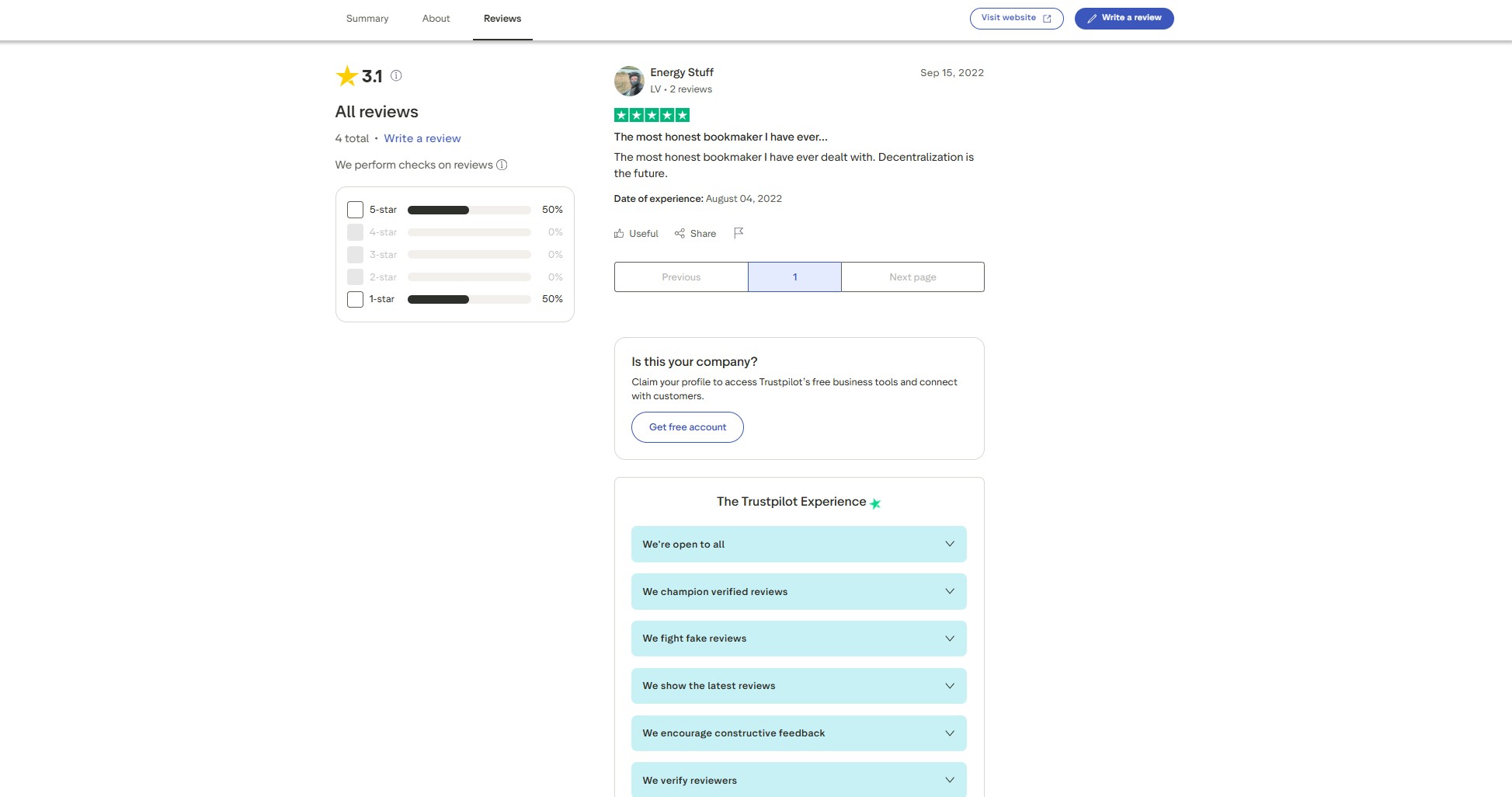Click the 4-star filter checkbox
The height and width of the screenshot is (797, 1512).
(x=356, y=231)
